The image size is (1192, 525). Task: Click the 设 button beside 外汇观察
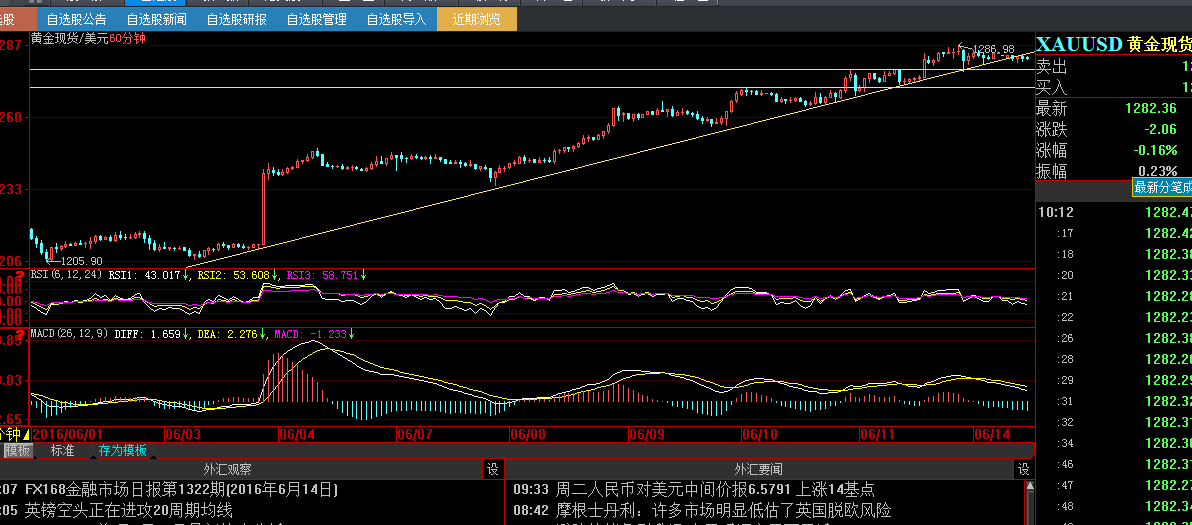pos(492,470)
